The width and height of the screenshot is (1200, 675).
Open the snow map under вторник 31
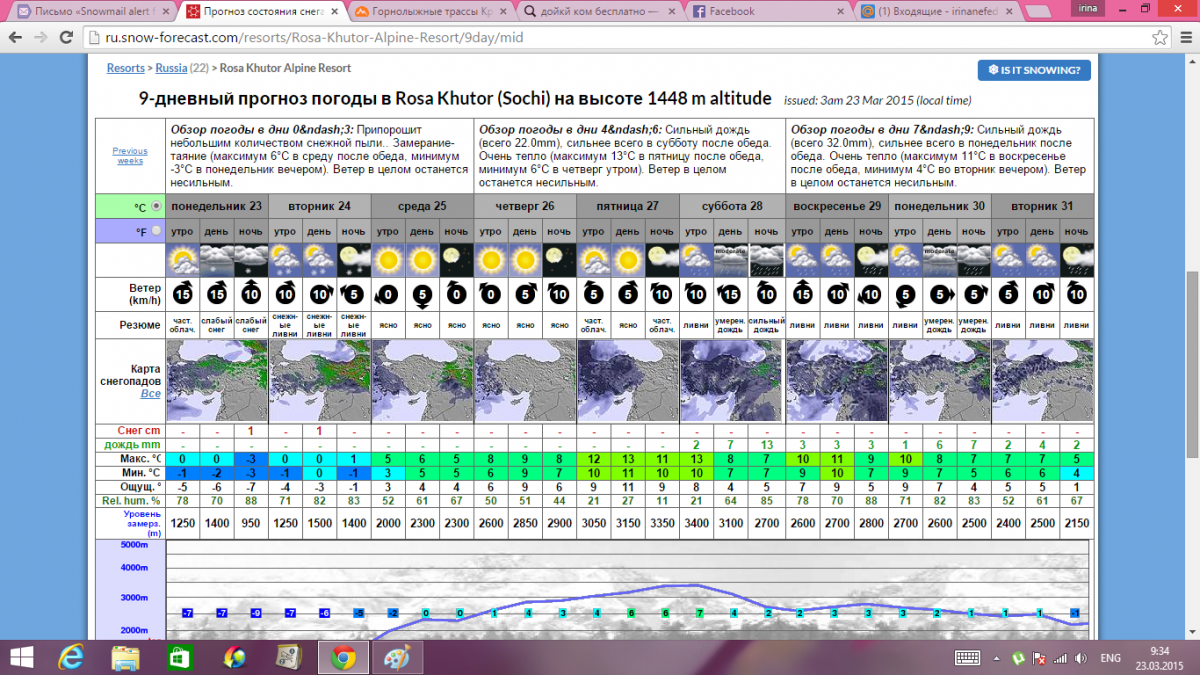pos(1041,379)
